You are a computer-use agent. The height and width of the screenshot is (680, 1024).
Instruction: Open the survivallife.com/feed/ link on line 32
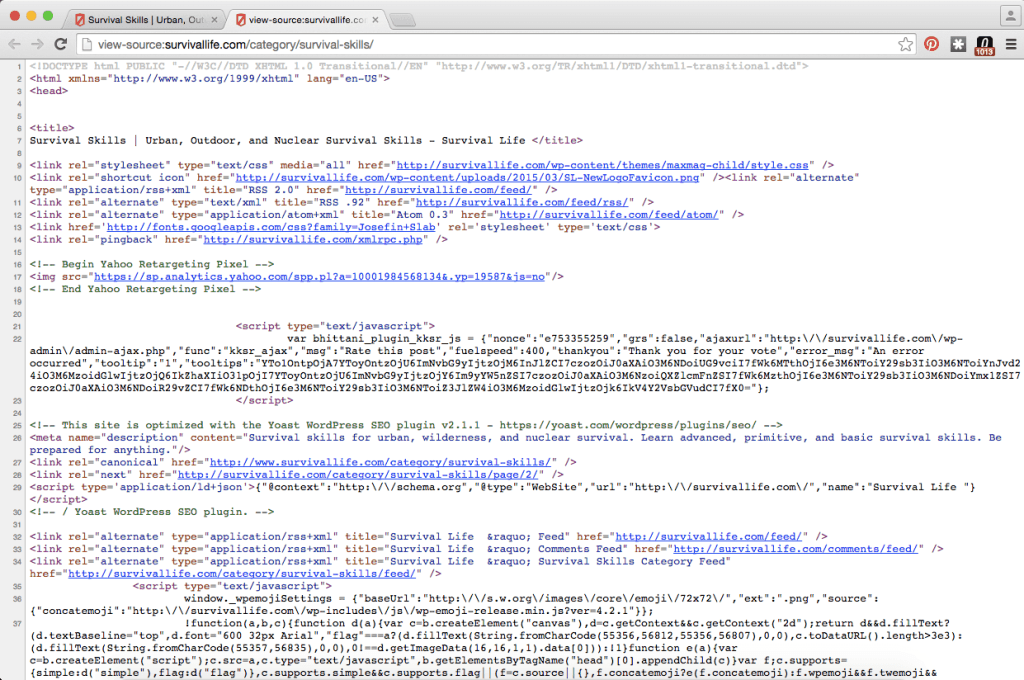[x=709, y=537]
